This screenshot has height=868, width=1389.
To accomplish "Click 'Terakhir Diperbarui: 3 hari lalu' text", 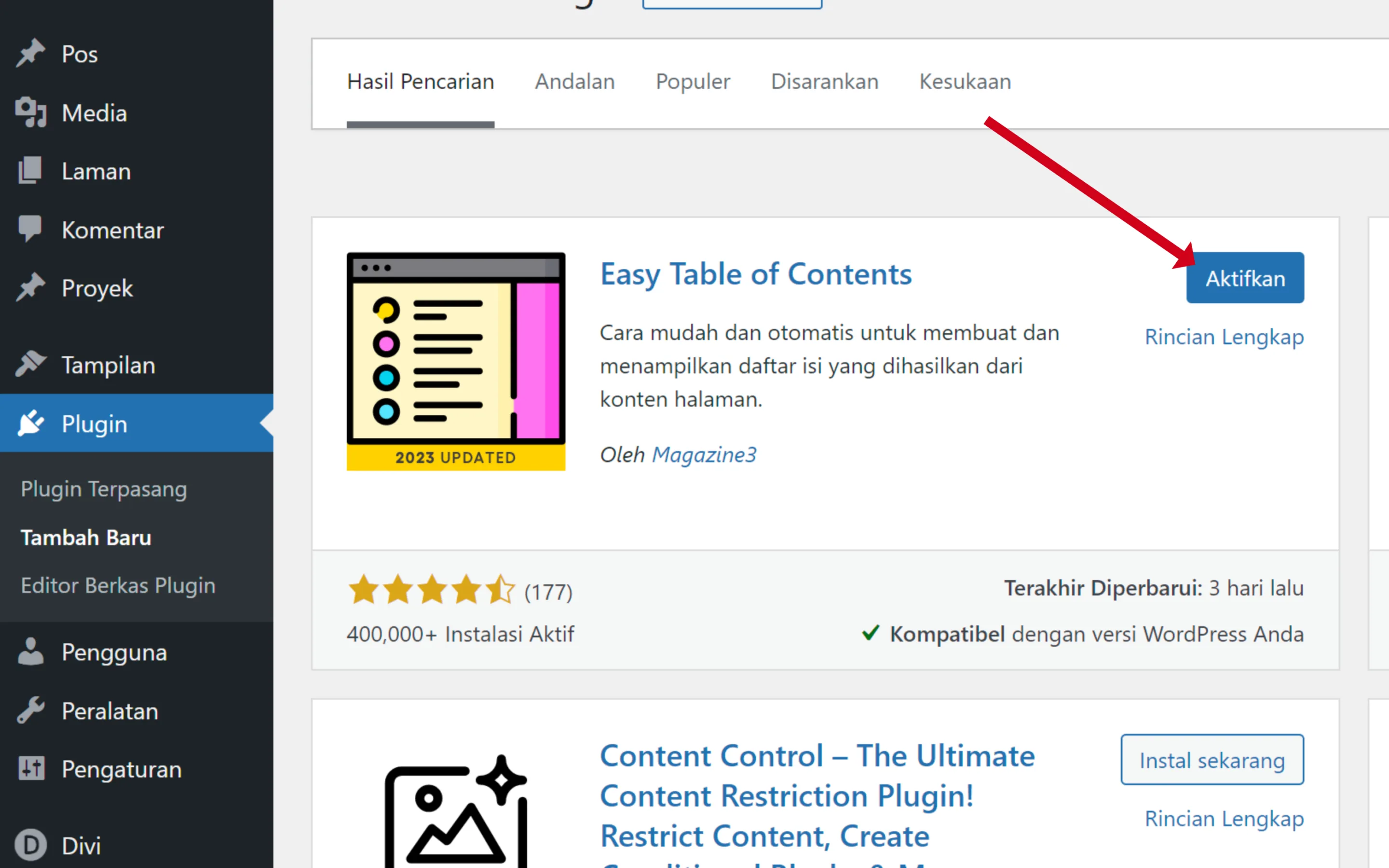I will pyautogui.click(x=1154, y=588).
